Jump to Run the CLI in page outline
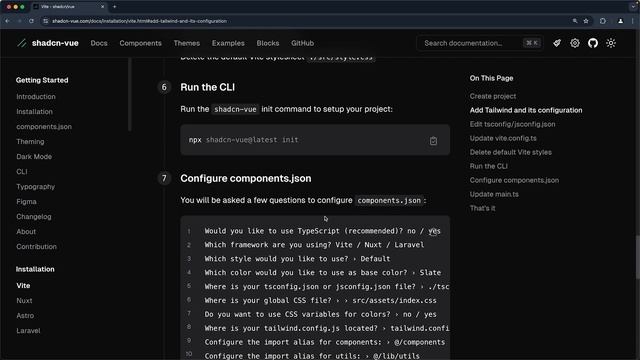The height and width of the screenshot is (360, 640). 489,166
